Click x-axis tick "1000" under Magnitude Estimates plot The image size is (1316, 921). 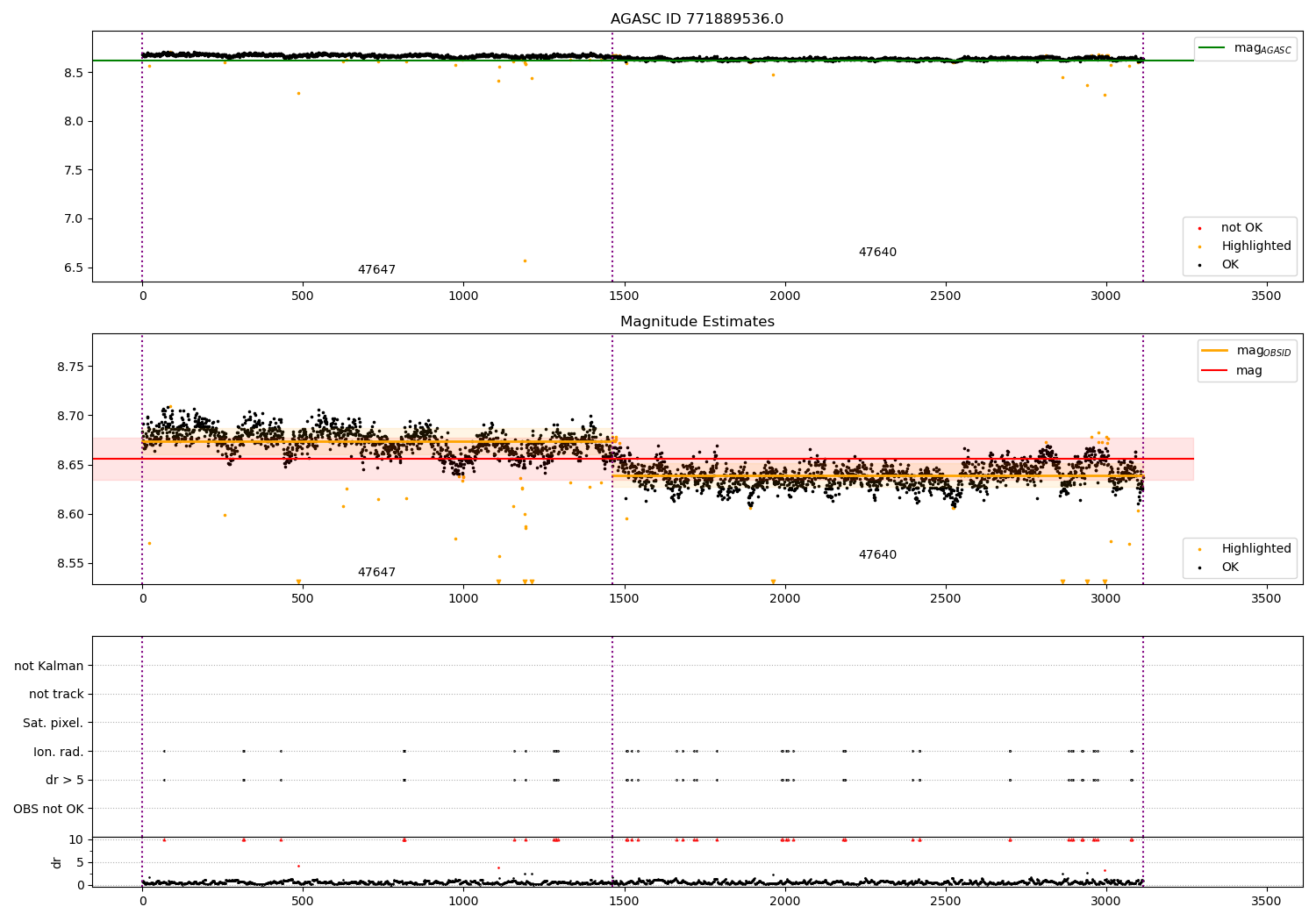463,598
